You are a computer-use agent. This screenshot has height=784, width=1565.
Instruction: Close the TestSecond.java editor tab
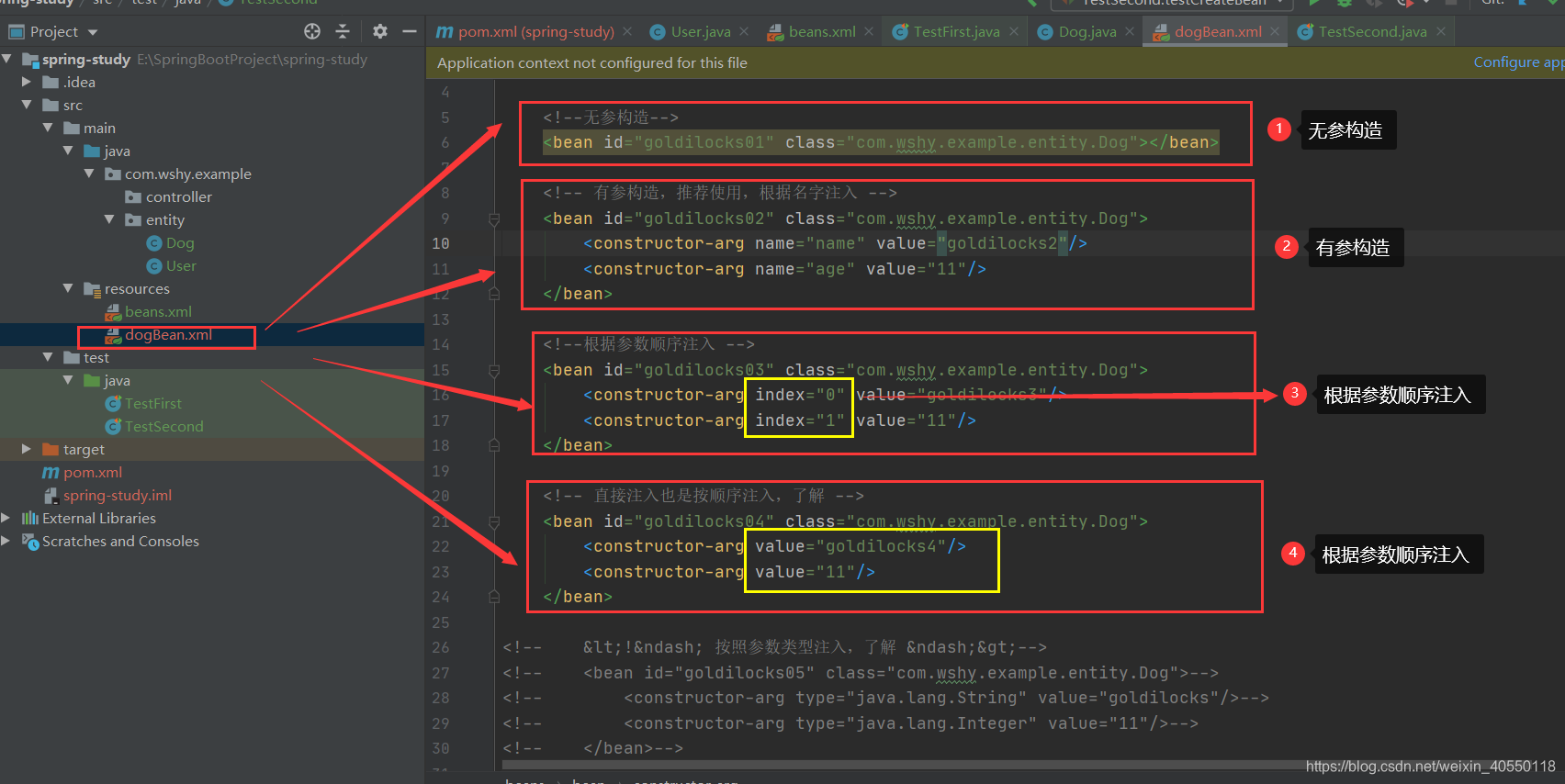1441,31
